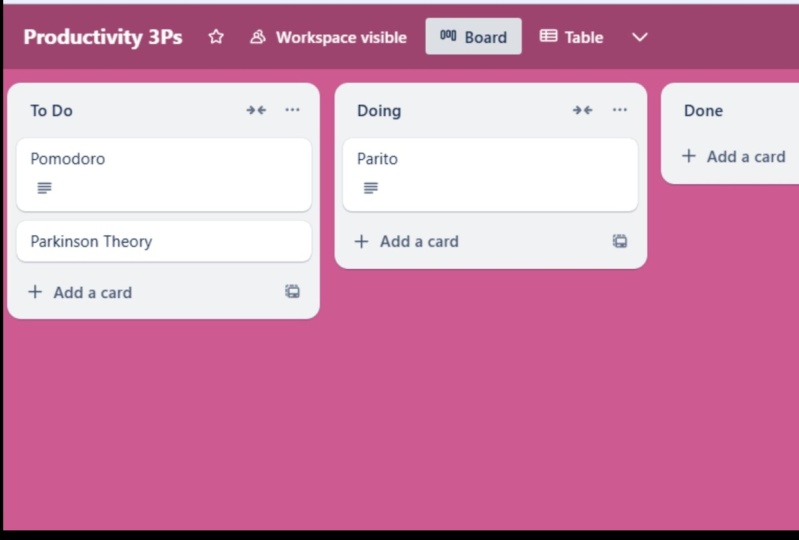The height and width of the screenshot is (540, 799).
Task: Click the Done list title
Action: pos(703,111)
